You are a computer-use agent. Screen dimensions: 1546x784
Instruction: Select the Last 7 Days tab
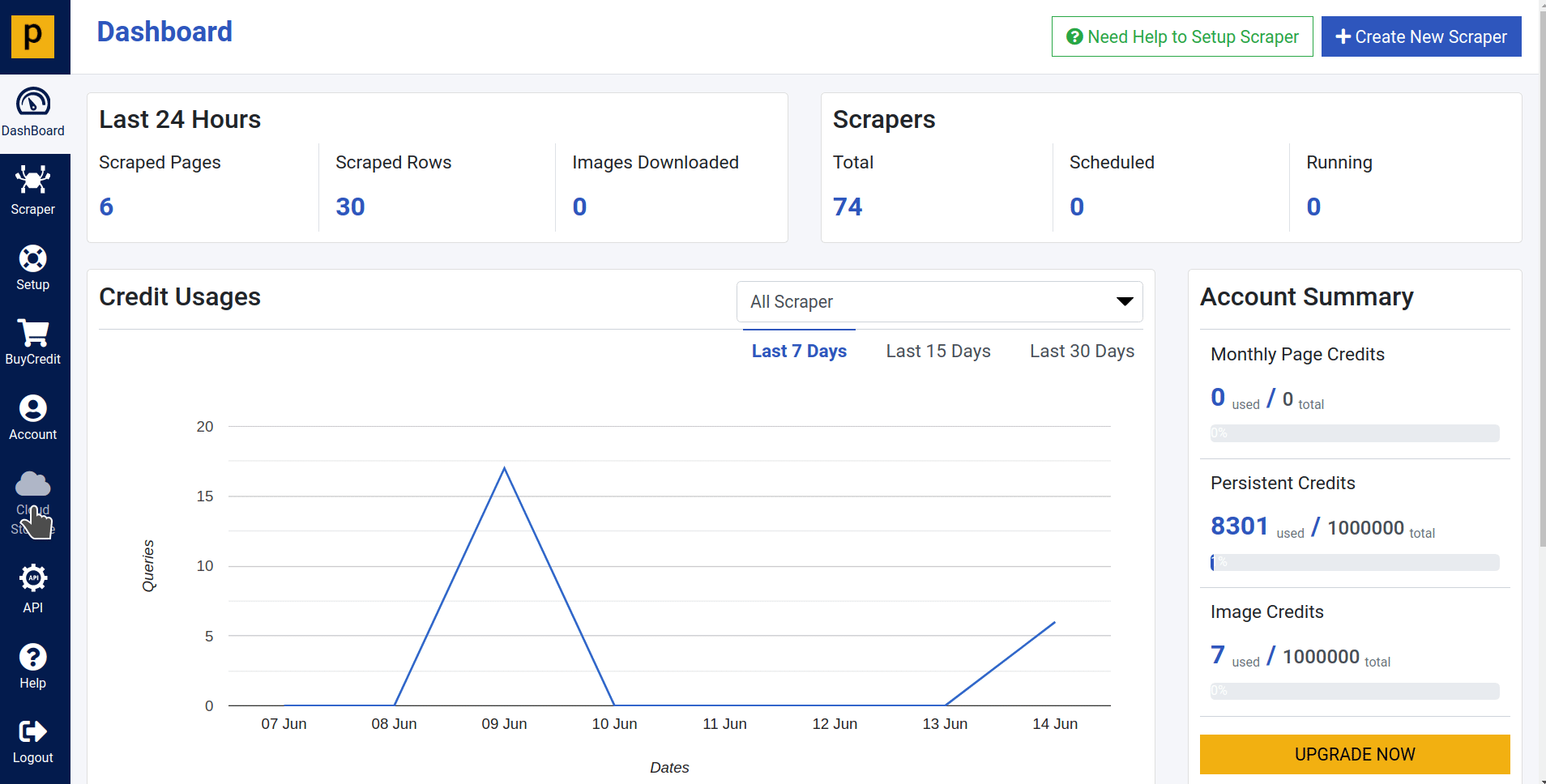[799, 352]
